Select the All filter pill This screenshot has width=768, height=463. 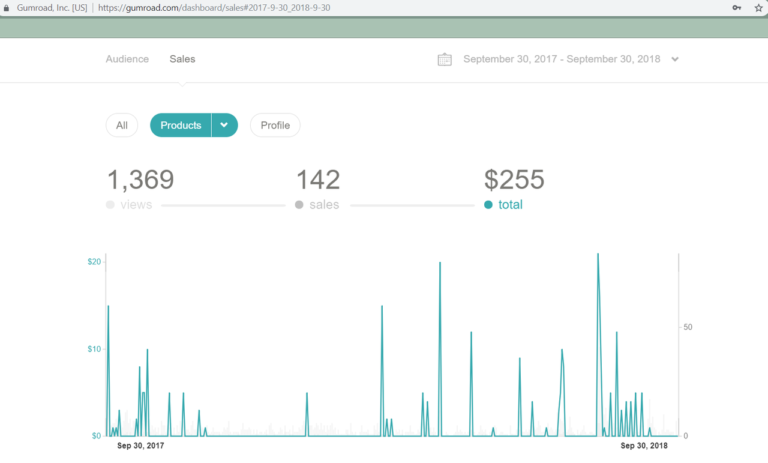[122, 125]
